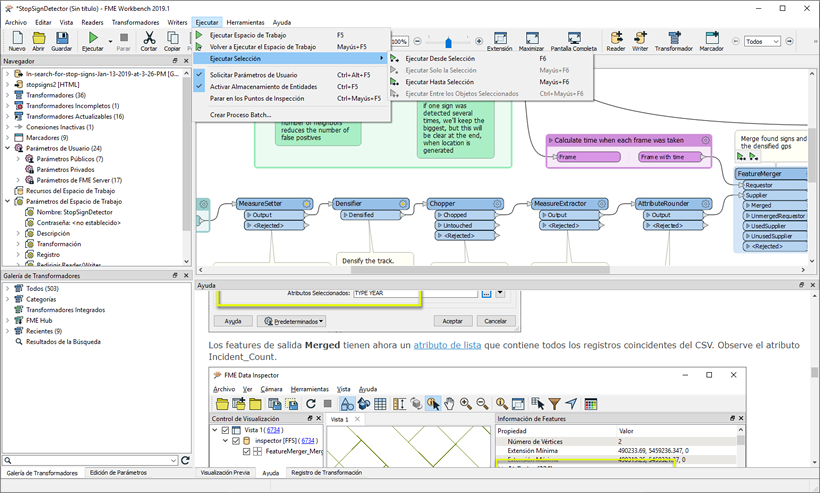
Task: Click the Atributos Seleccionados field with TYPE YEAR
Action: click(x=415, y=293)
